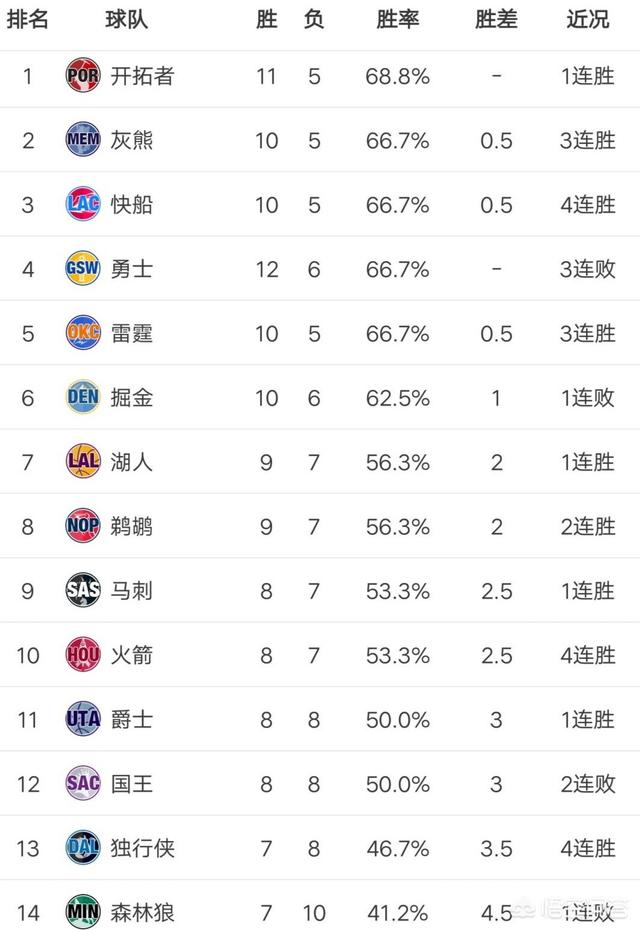Click the Pelicans NOP team logo

[x=83, y=526]
